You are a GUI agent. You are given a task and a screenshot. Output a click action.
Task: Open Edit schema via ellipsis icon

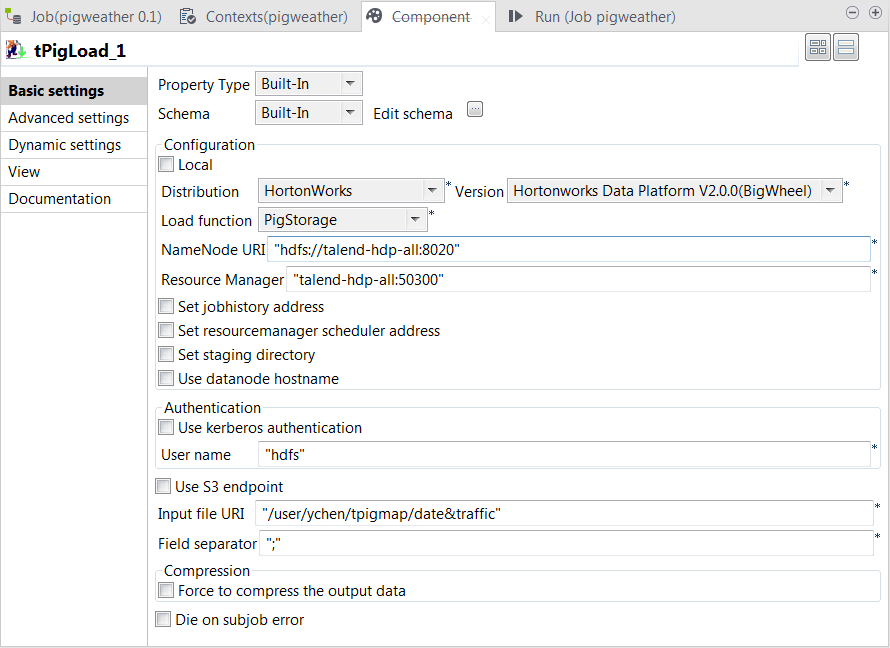tap(475, 109)
